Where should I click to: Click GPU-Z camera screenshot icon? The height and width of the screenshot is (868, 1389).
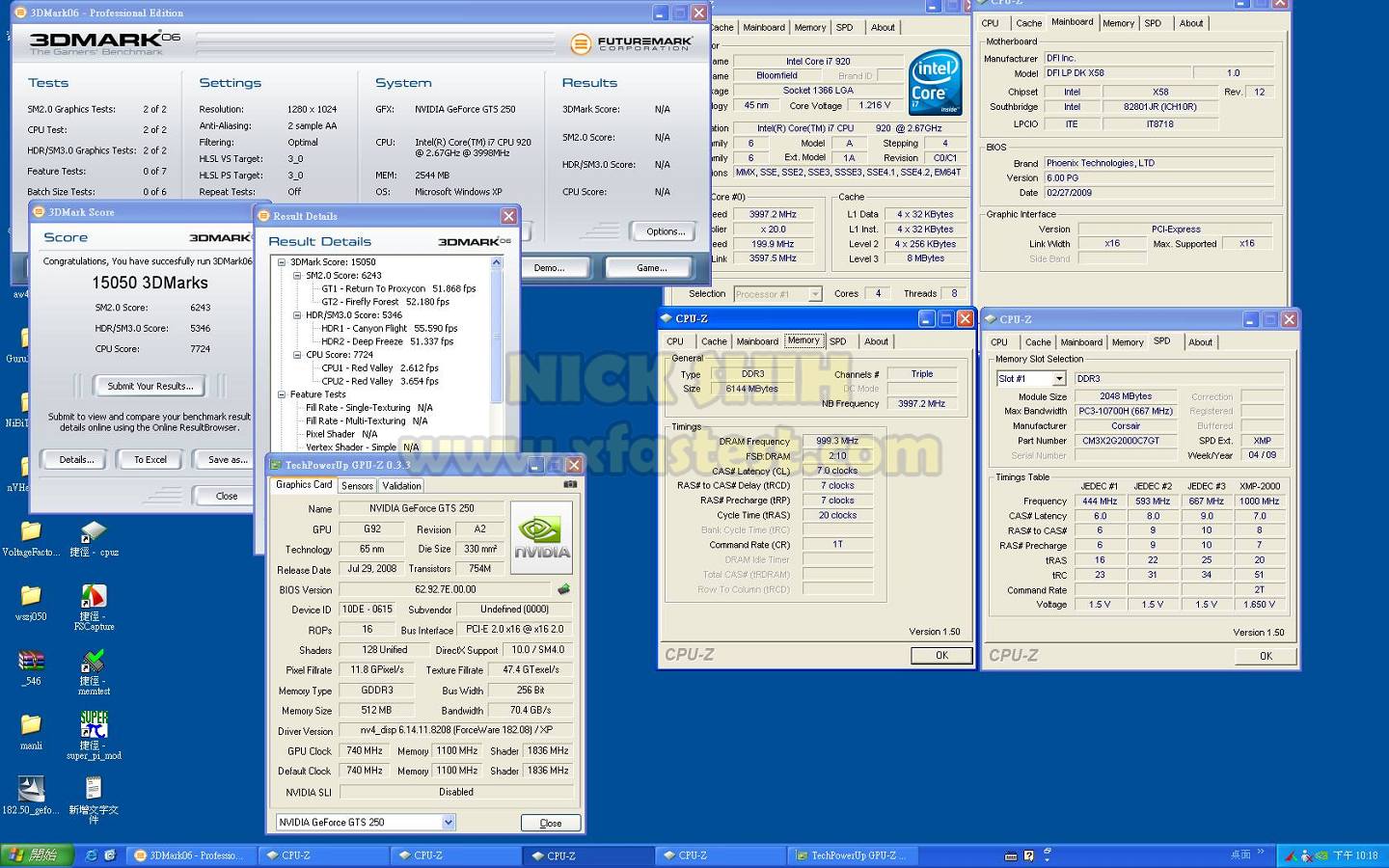coord(570,484)
